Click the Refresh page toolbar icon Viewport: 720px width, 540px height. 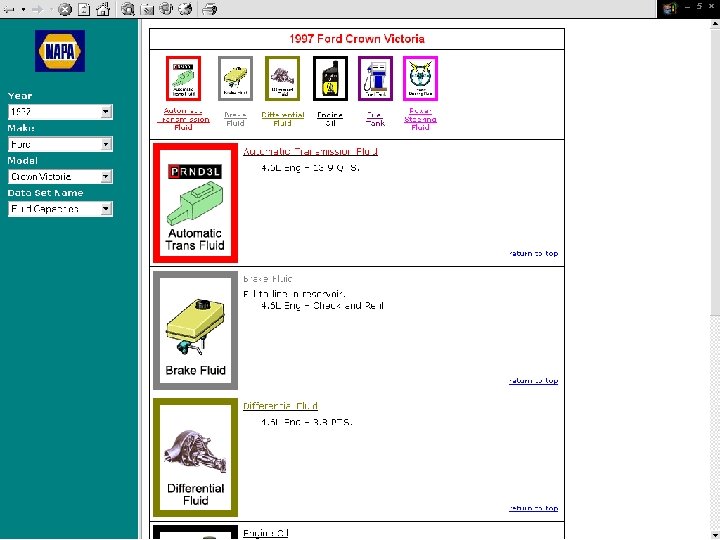click(84, 9)
